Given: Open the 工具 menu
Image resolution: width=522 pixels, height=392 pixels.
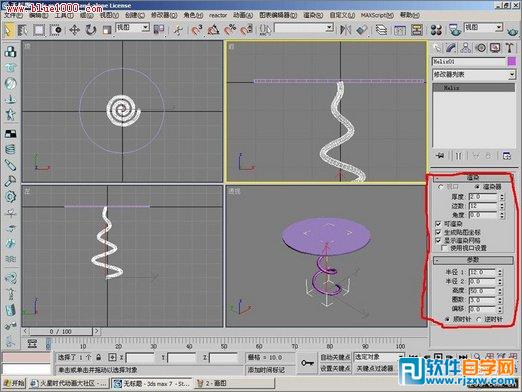Looking at the screenshot, I should [x=64, y=15].
